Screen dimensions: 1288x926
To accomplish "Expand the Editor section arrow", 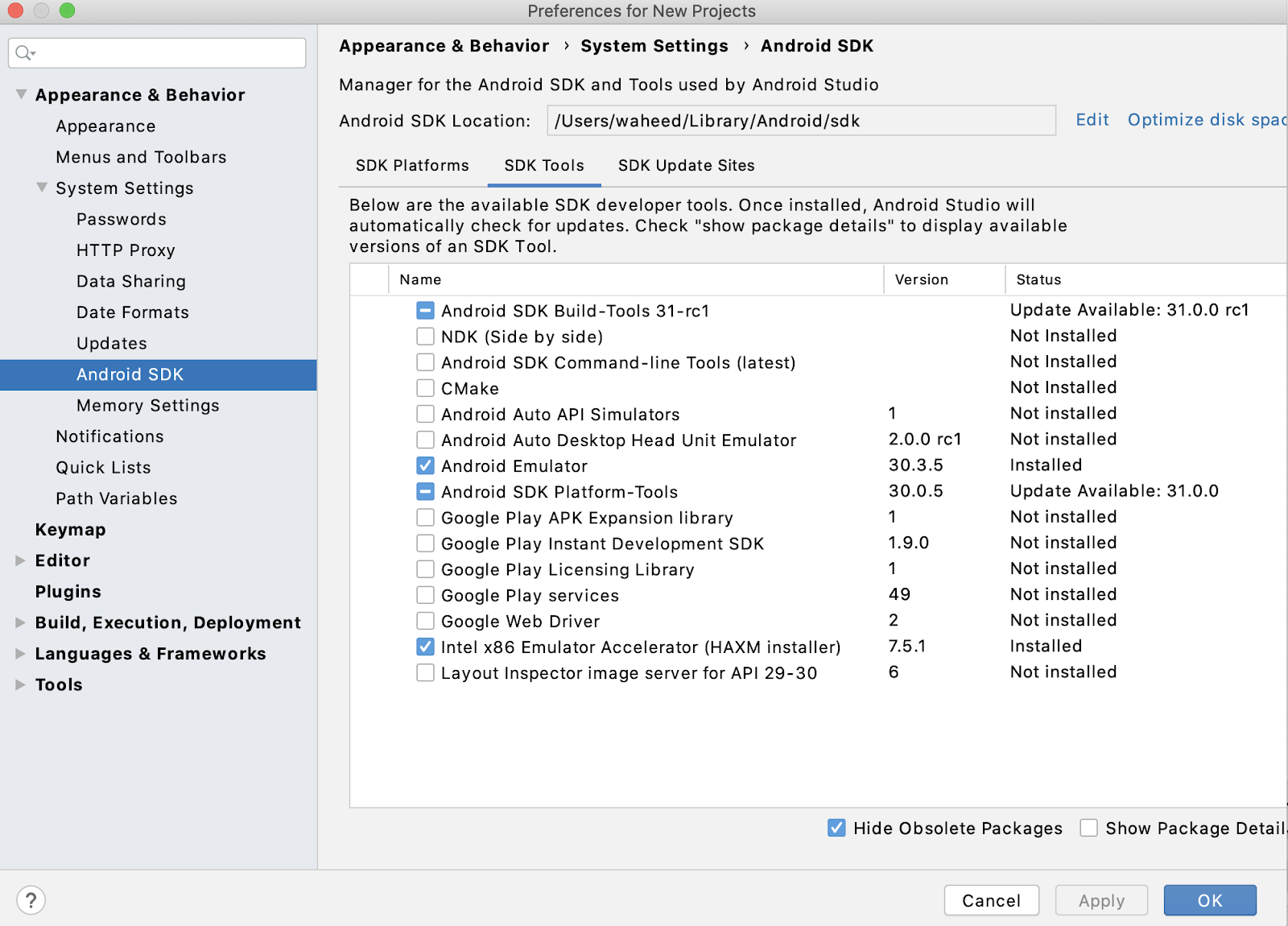I will pos(21,560).
